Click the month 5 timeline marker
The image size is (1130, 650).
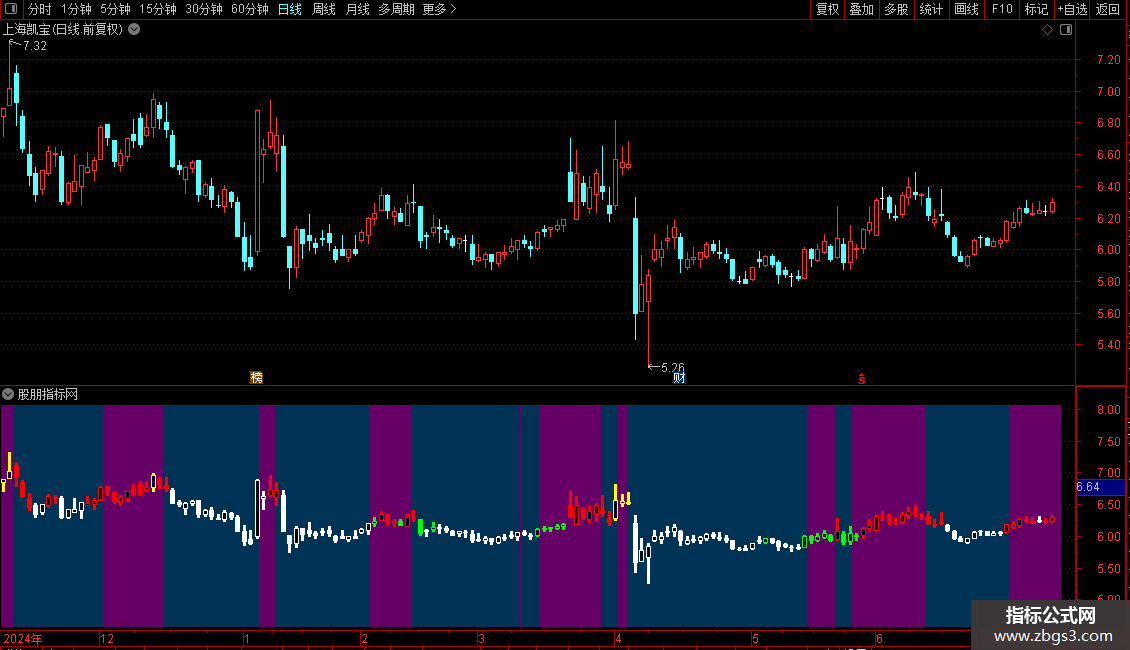(755, 638)
